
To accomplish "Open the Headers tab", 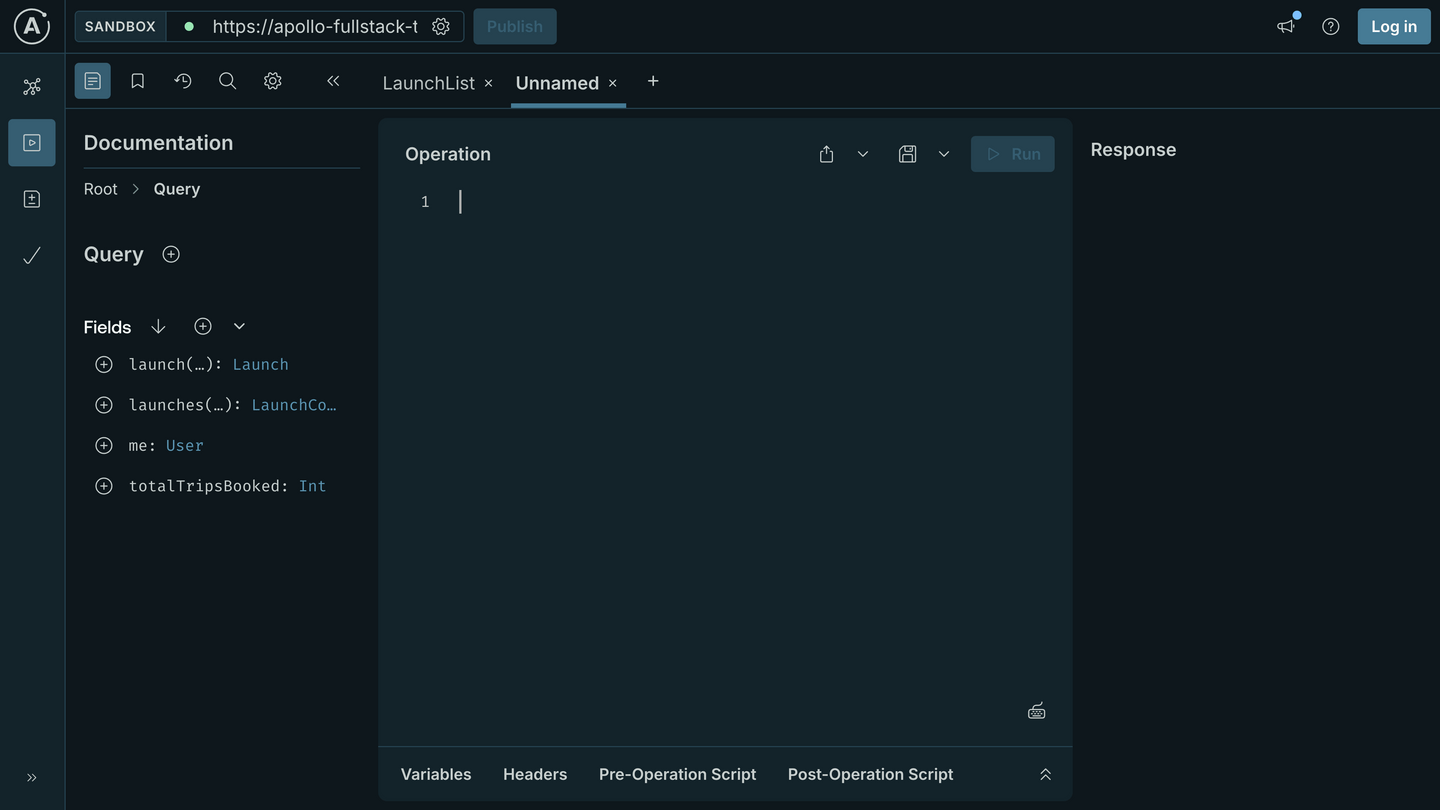I will [534, 773].
